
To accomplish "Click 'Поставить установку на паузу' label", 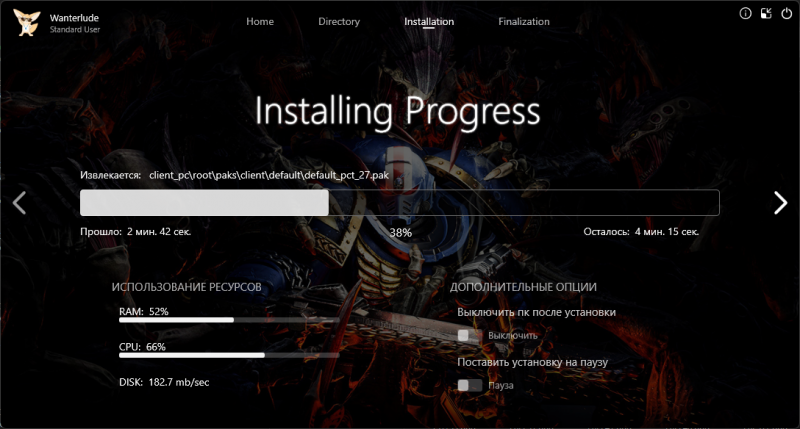I will (532, 362).
